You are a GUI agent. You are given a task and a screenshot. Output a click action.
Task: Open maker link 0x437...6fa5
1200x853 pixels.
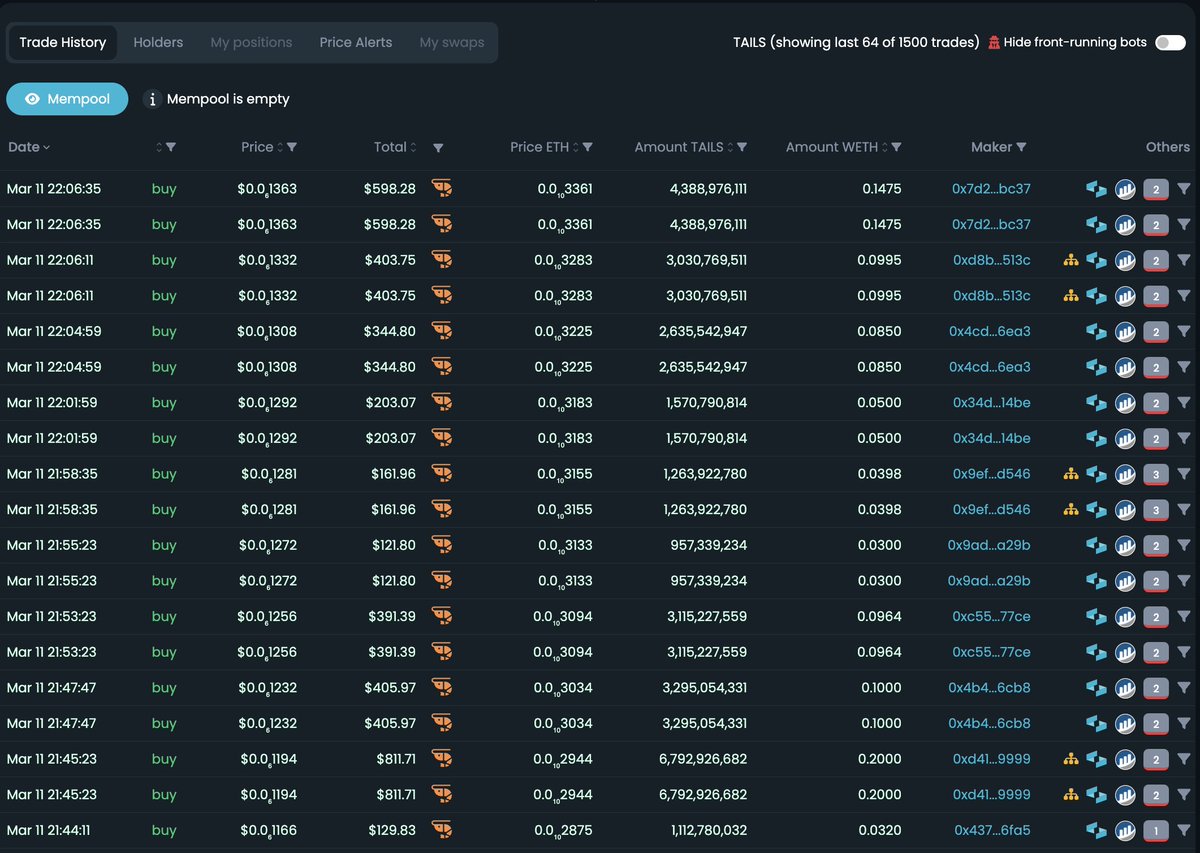pos(992,830)
